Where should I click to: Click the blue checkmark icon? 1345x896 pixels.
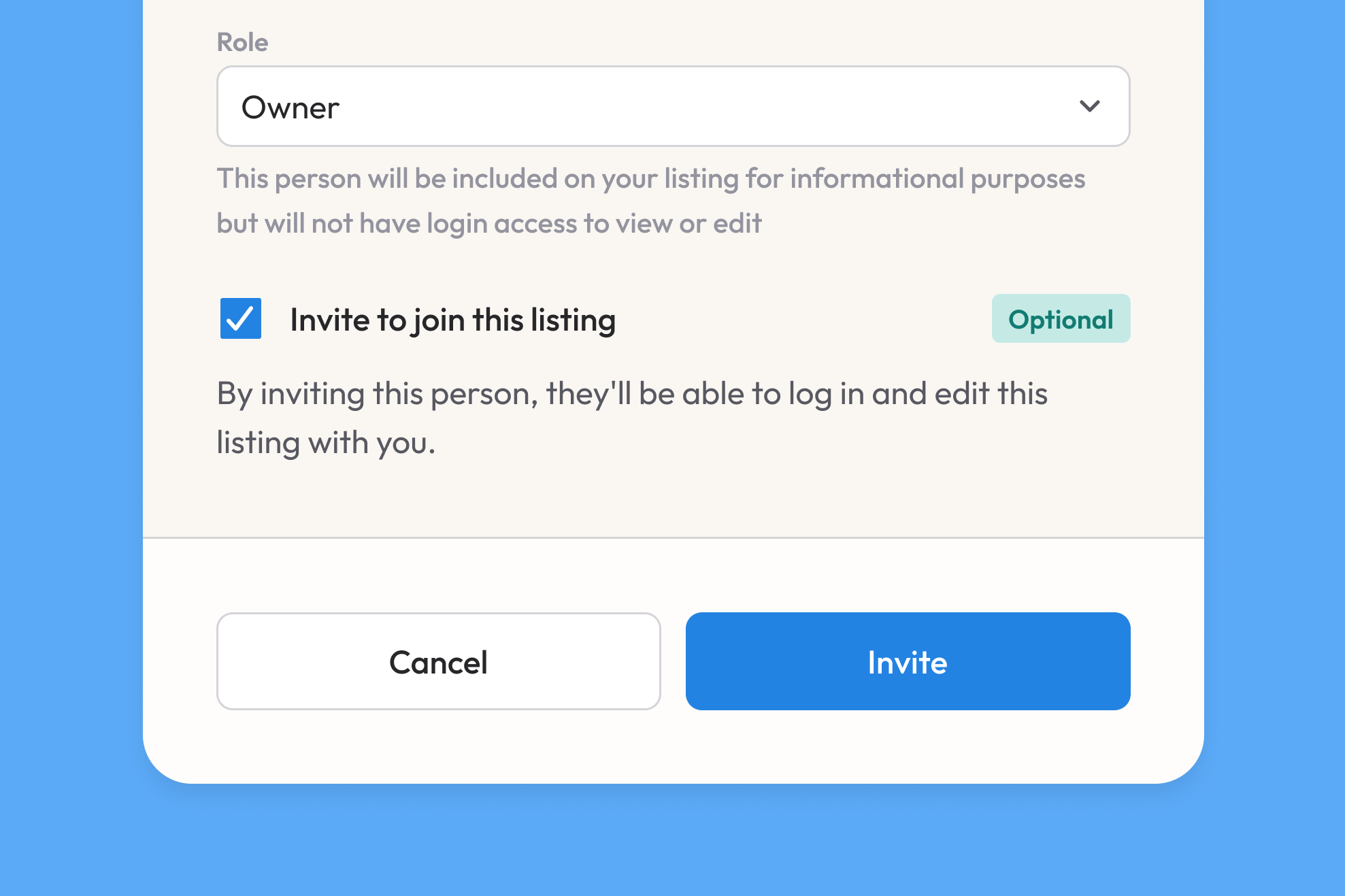[x=241, y=318]
